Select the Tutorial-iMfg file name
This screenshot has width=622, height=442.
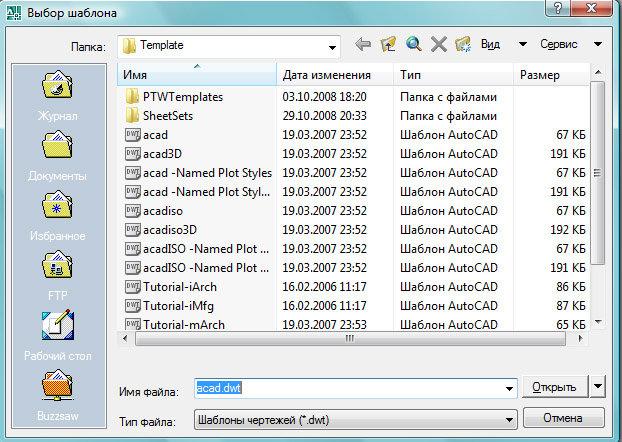tap(178, 306)
